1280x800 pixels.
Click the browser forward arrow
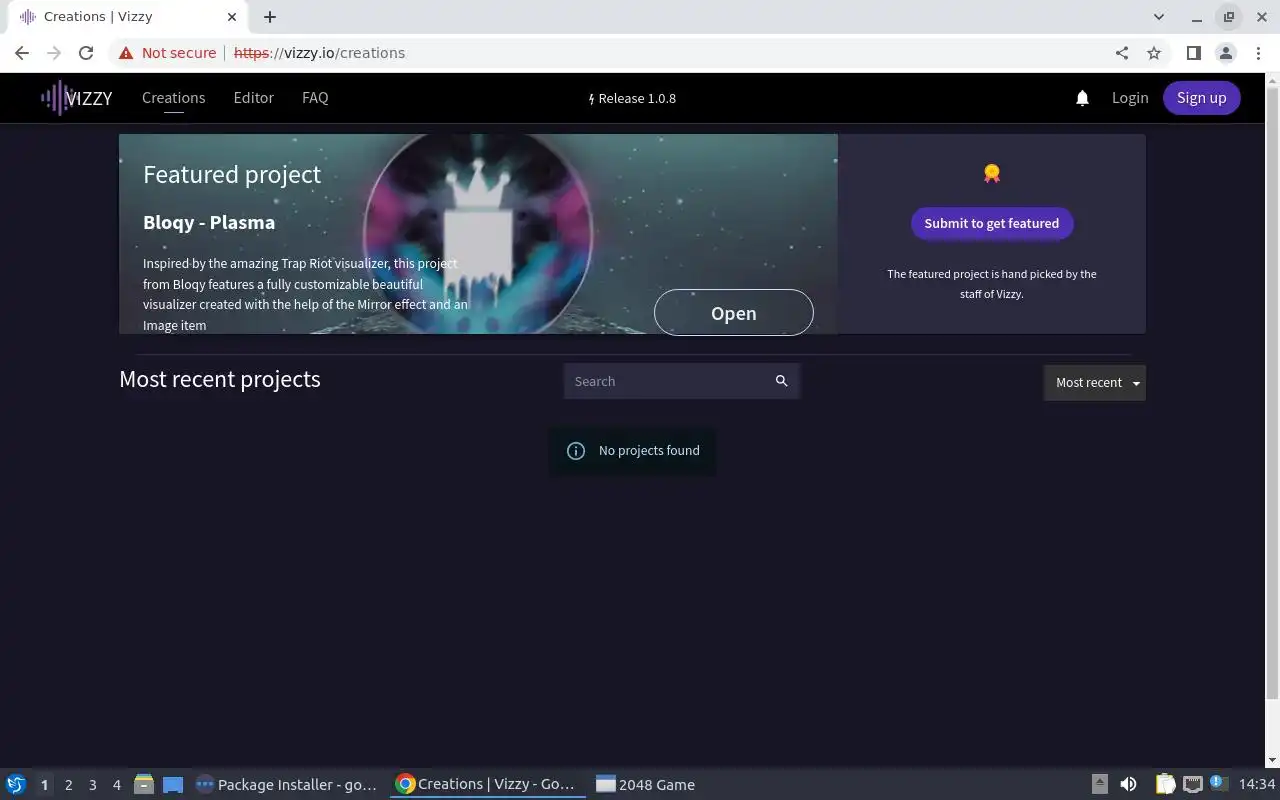tap(54, 53)
